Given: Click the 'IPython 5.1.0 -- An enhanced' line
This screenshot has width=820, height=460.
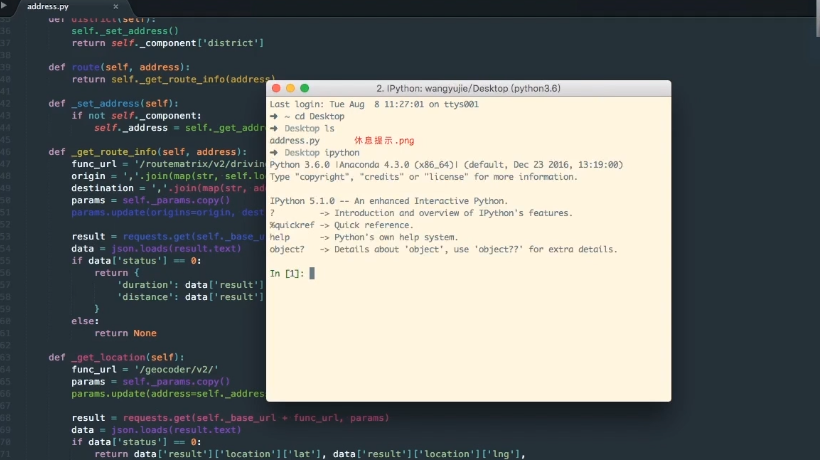Looking at the screenshot, I should [388, 201].
